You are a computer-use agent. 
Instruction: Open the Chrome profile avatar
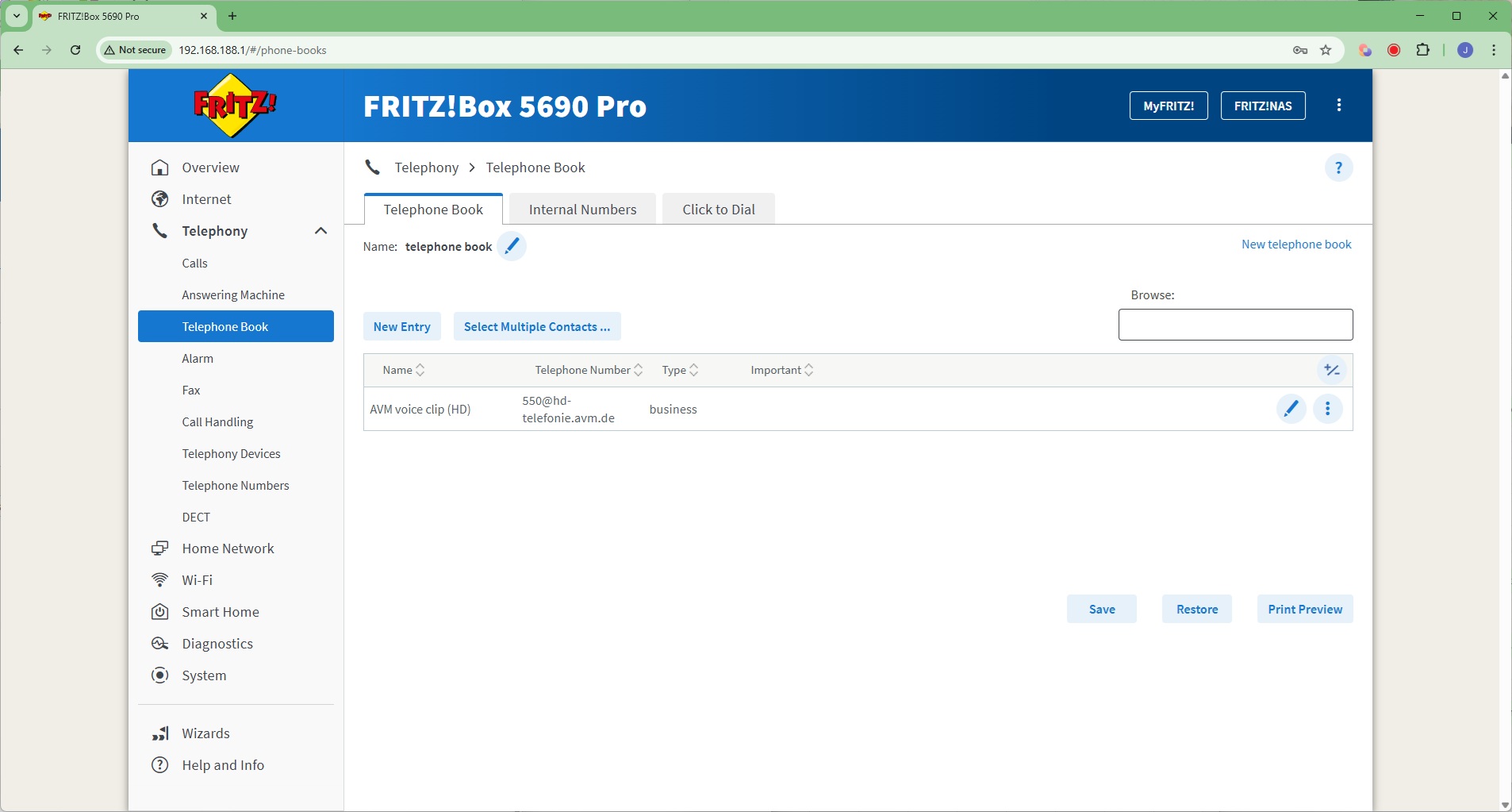tap(1465, 50)
